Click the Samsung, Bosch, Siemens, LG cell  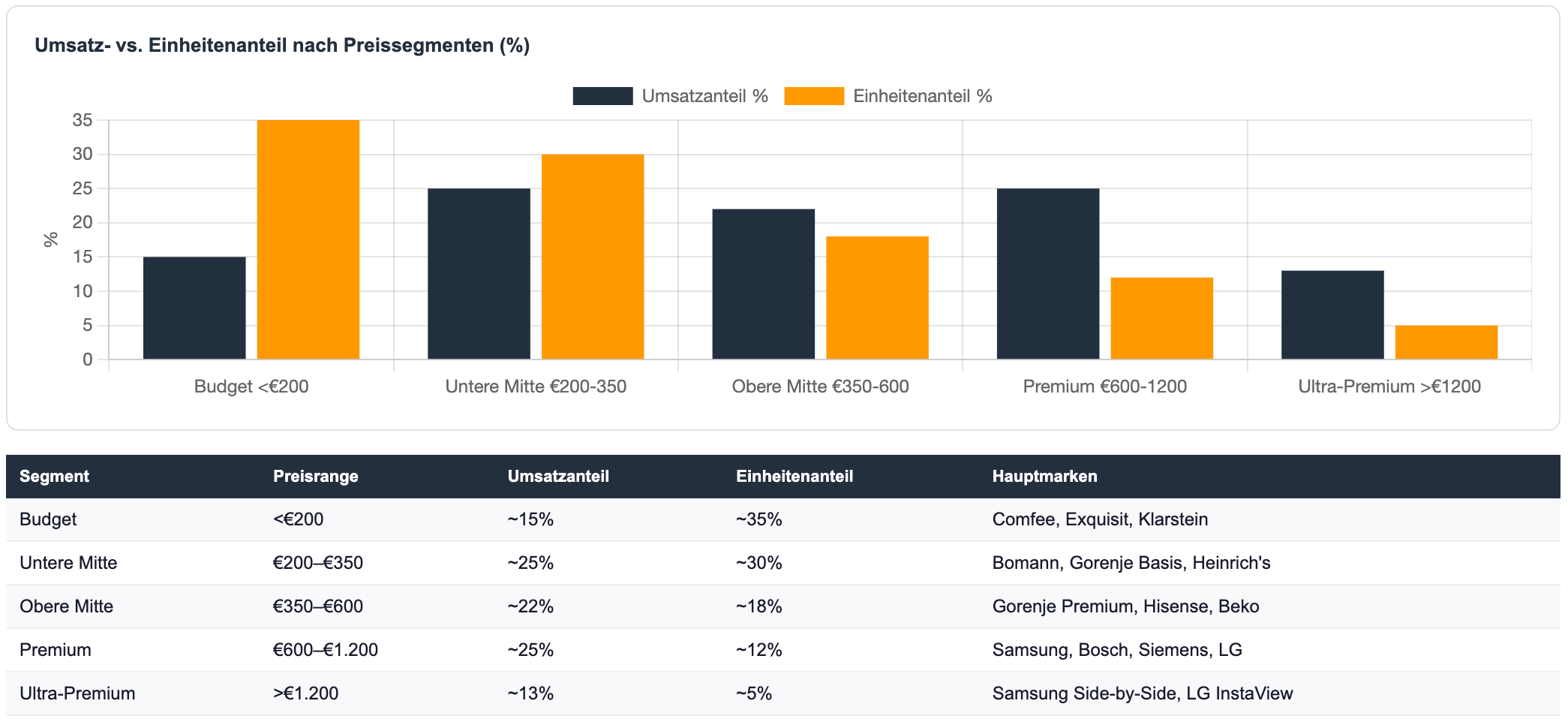(x=1116, y=650)
